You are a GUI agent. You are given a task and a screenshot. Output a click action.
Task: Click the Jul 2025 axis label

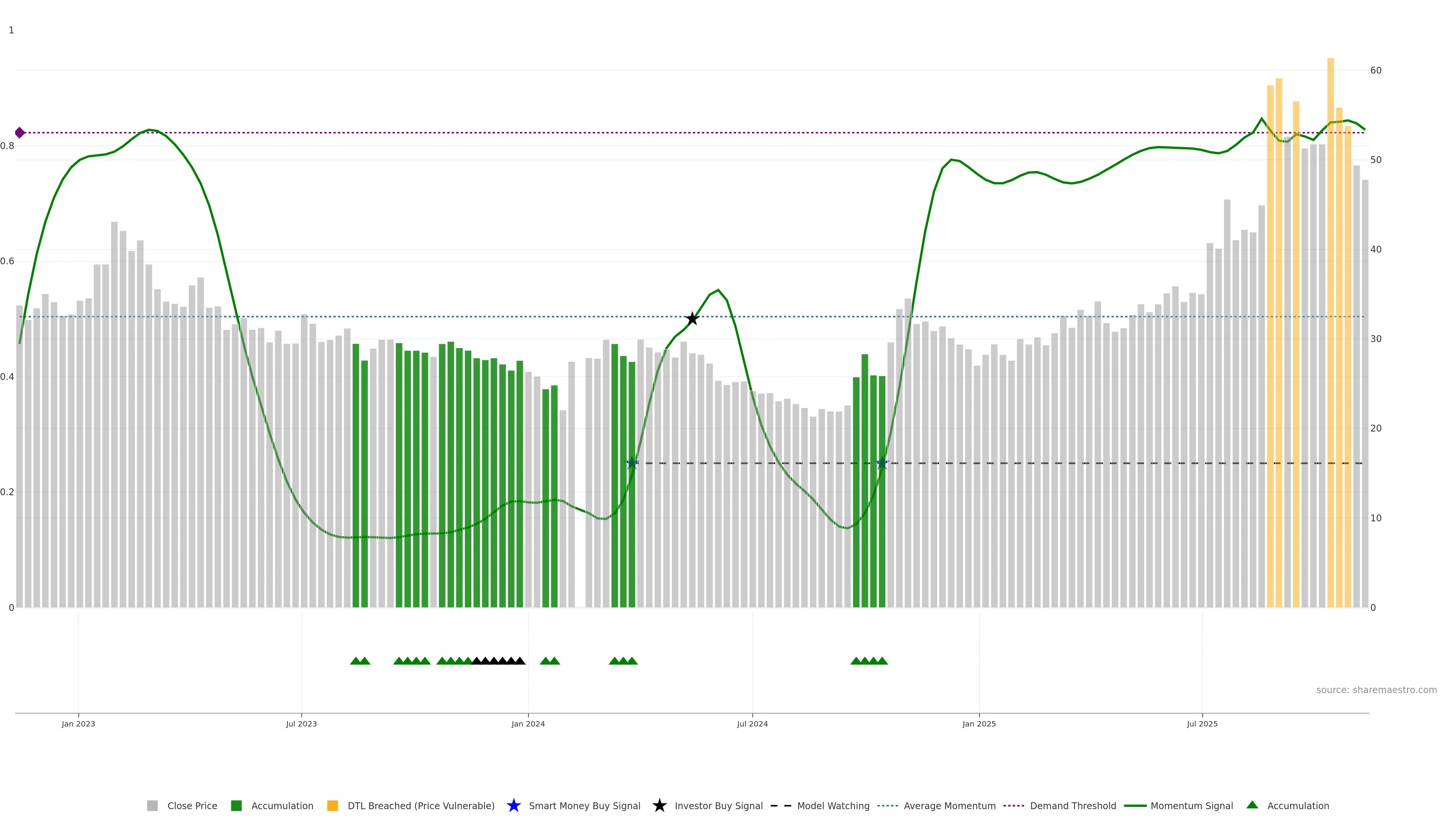tap(1202, 724)
